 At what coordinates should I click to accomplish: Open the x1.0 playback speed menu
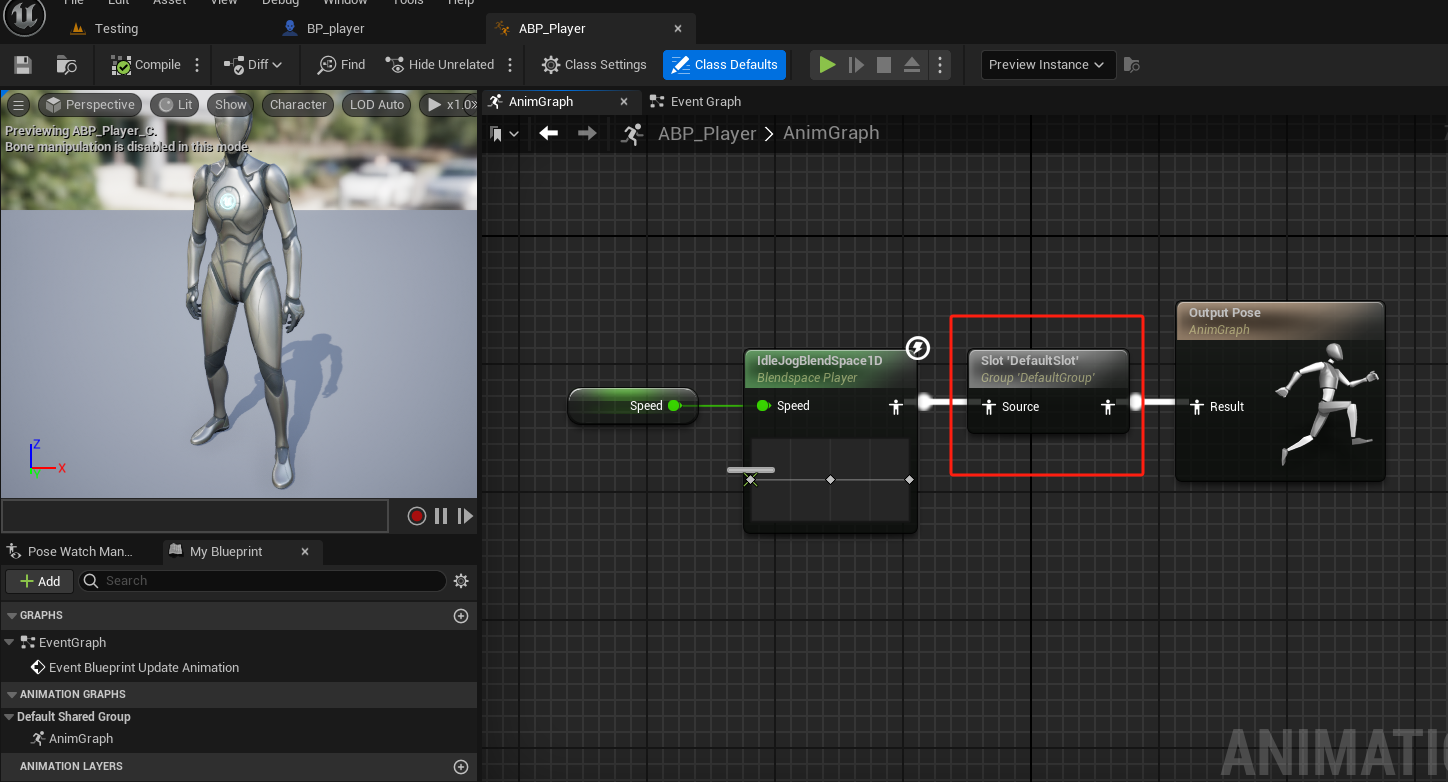coord(449,105)
